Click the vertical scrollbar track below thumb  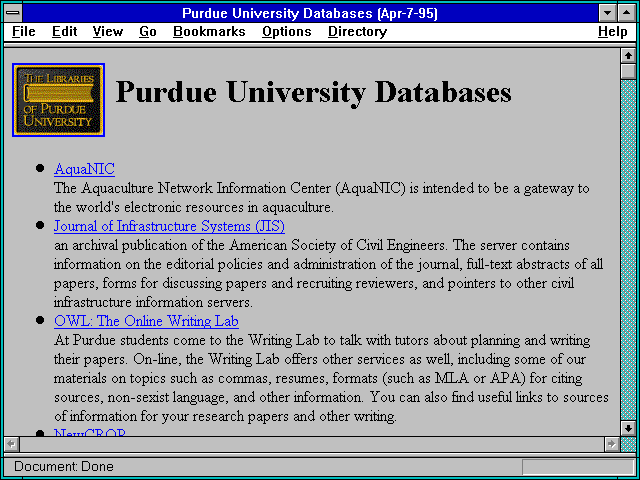(x=628, y=249)
